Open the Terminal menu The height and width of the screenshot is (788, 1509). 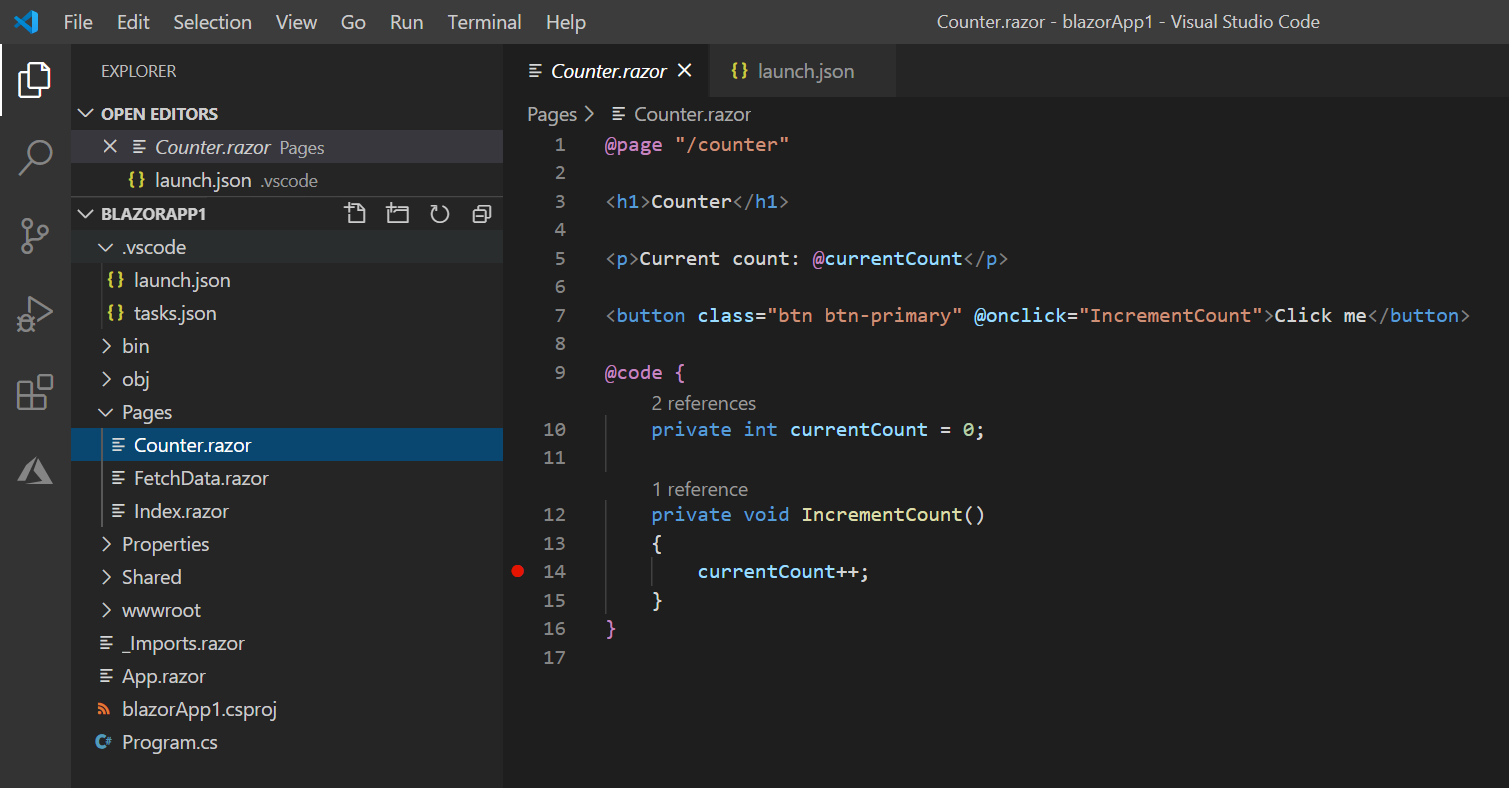click(485, 22)
